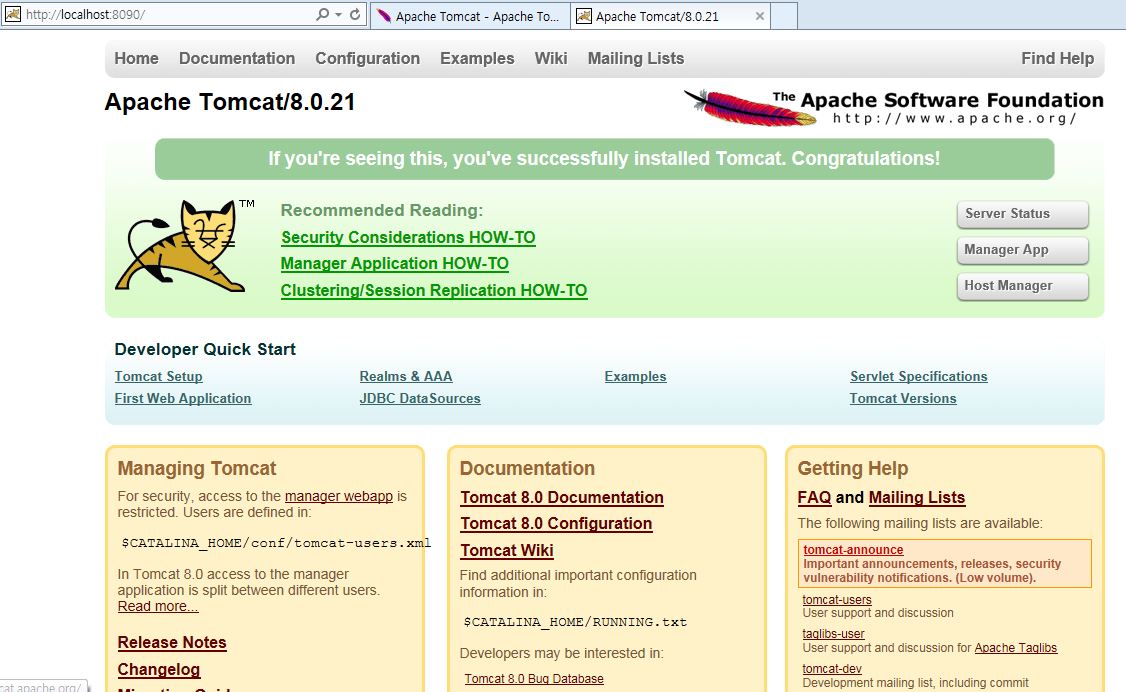The image size is (1126, 692).
Task: Open Manager Application HOW-TO link
Action: pyautogui.click(x=394, y=264)
